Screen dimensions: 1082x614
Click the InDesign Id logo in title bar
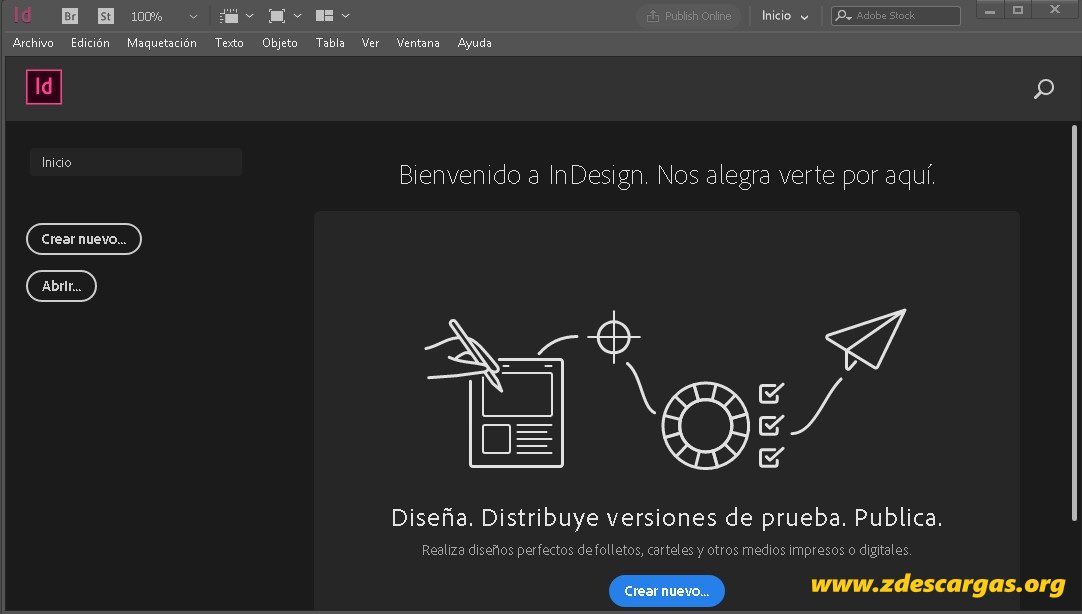coord(23,15)
